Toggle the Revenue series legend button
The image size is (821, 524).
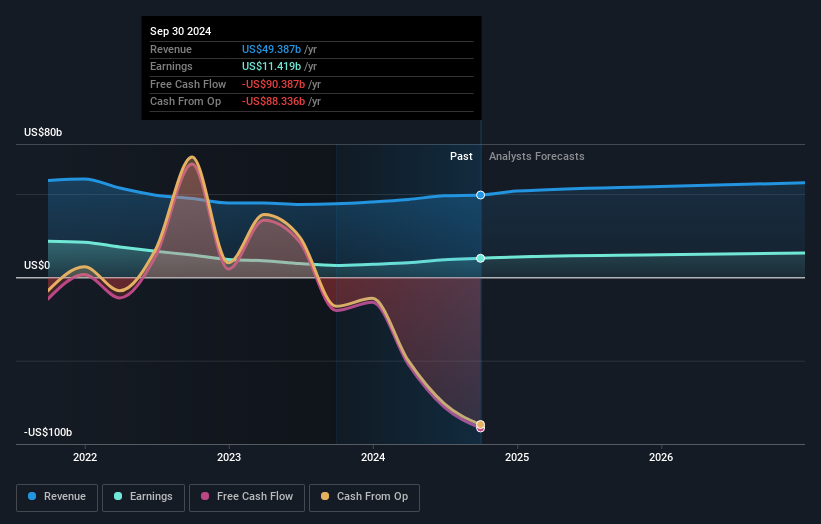pos(57,497)
